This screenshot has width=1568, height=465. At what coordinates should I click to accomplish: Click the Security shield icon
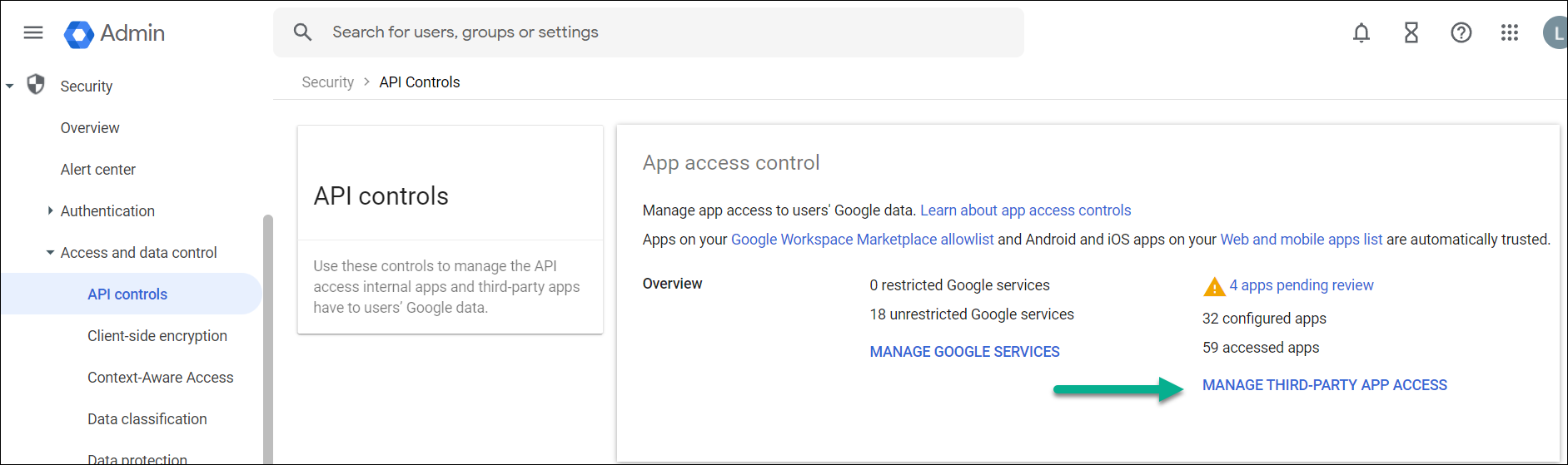coord(36,85)
